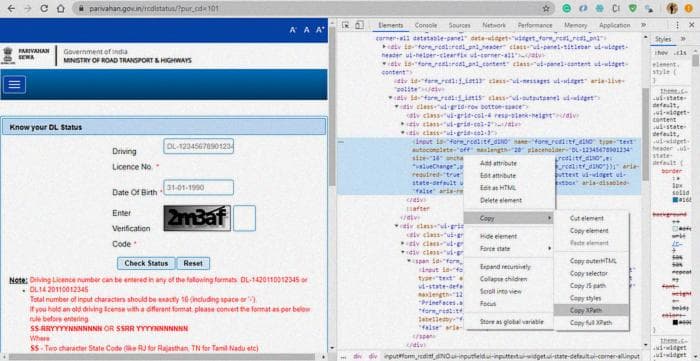The image size is (700, 361).
Task: Select Copy XPath in submenu
Action: (x=592, y=310)
